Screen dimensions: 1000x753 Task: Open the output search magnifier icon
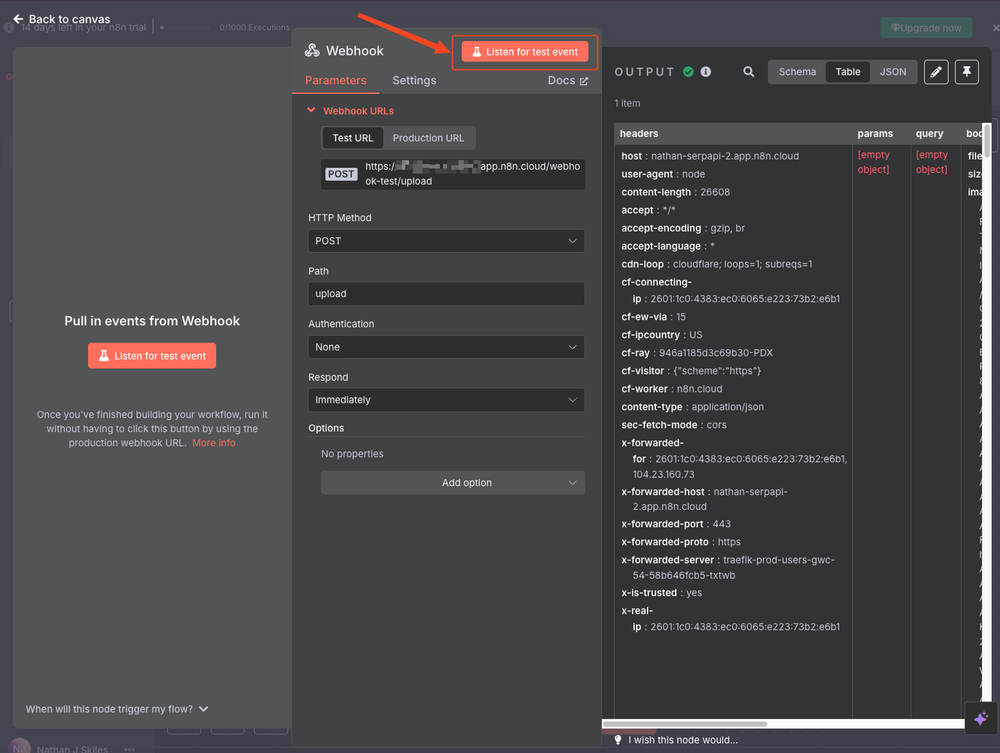749,72
